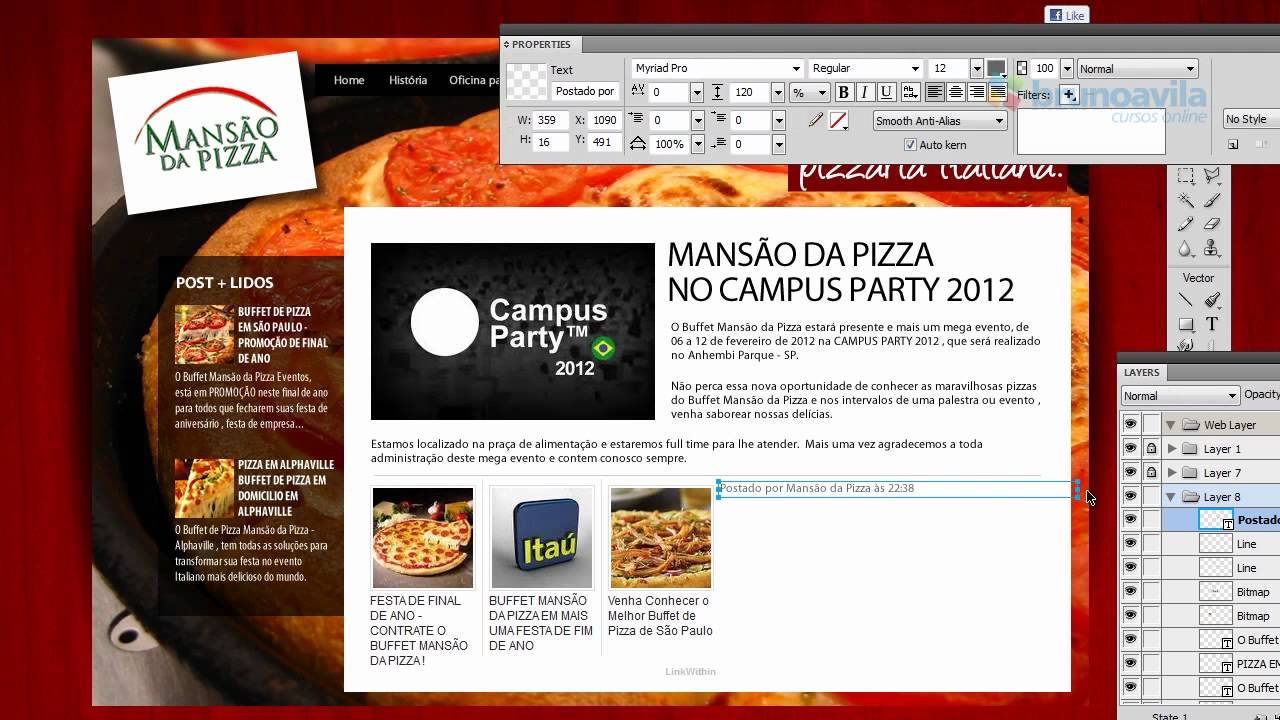The width and height of the screenshot is (1280, 720).
Task: Select the Eraser tool in the tools panel
Action: pos(1212,224)
